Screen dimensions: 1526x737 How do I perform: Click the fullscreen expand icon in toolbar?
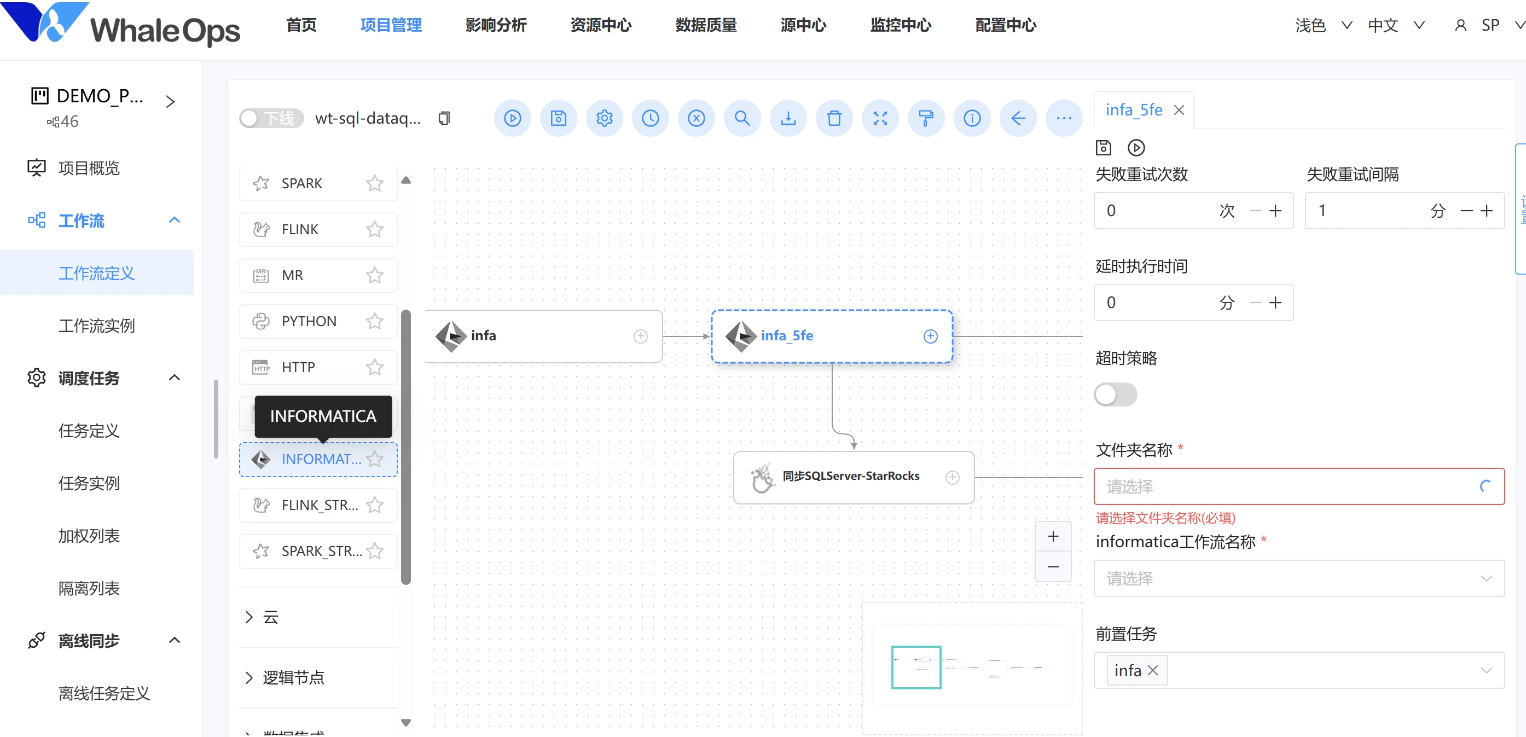(x=880, y=118)
